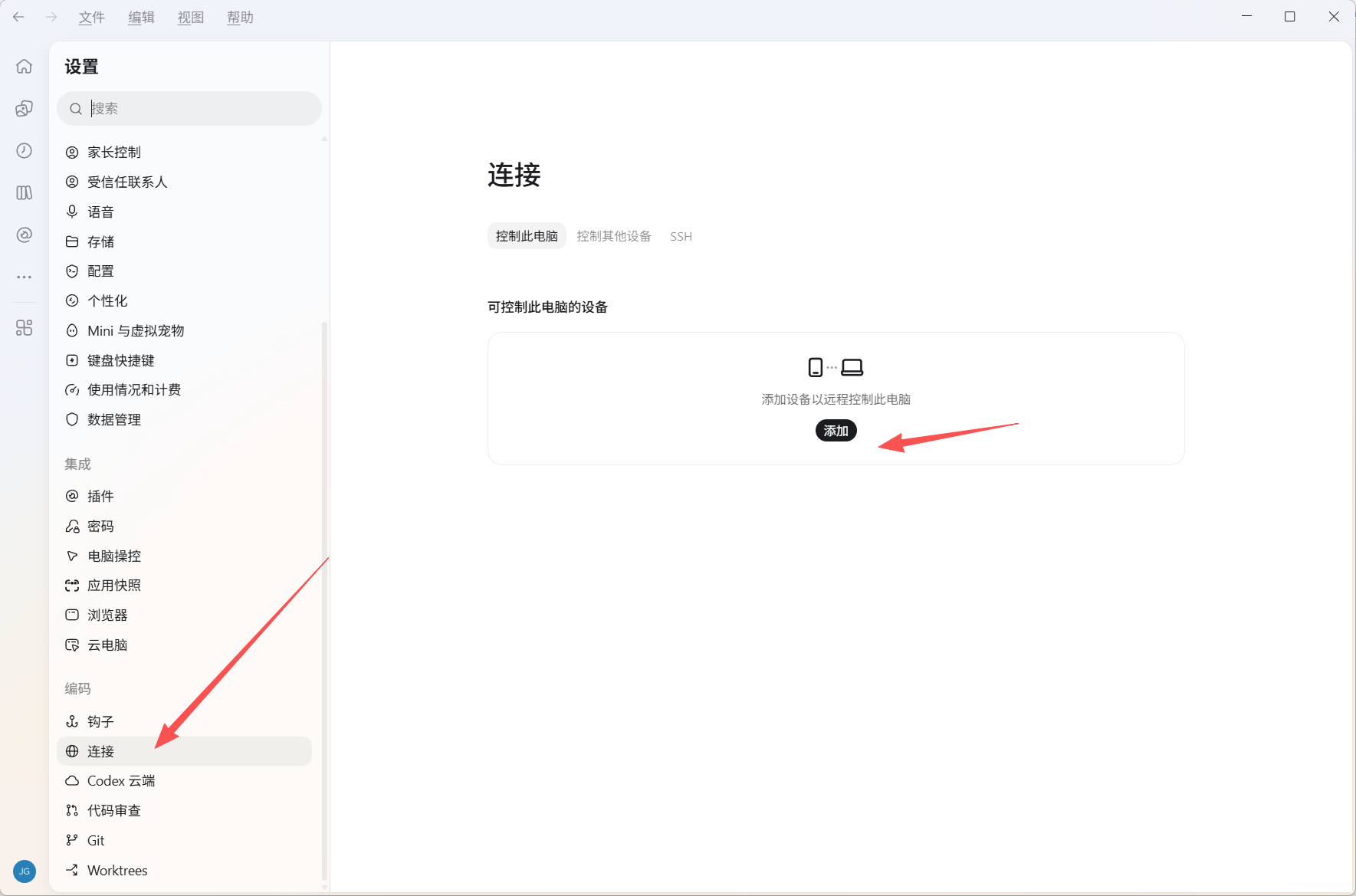This screenshot has width=1356, height=896.
Task: Open 使用情况和计费 settings
Action: [x=184, y=390]
